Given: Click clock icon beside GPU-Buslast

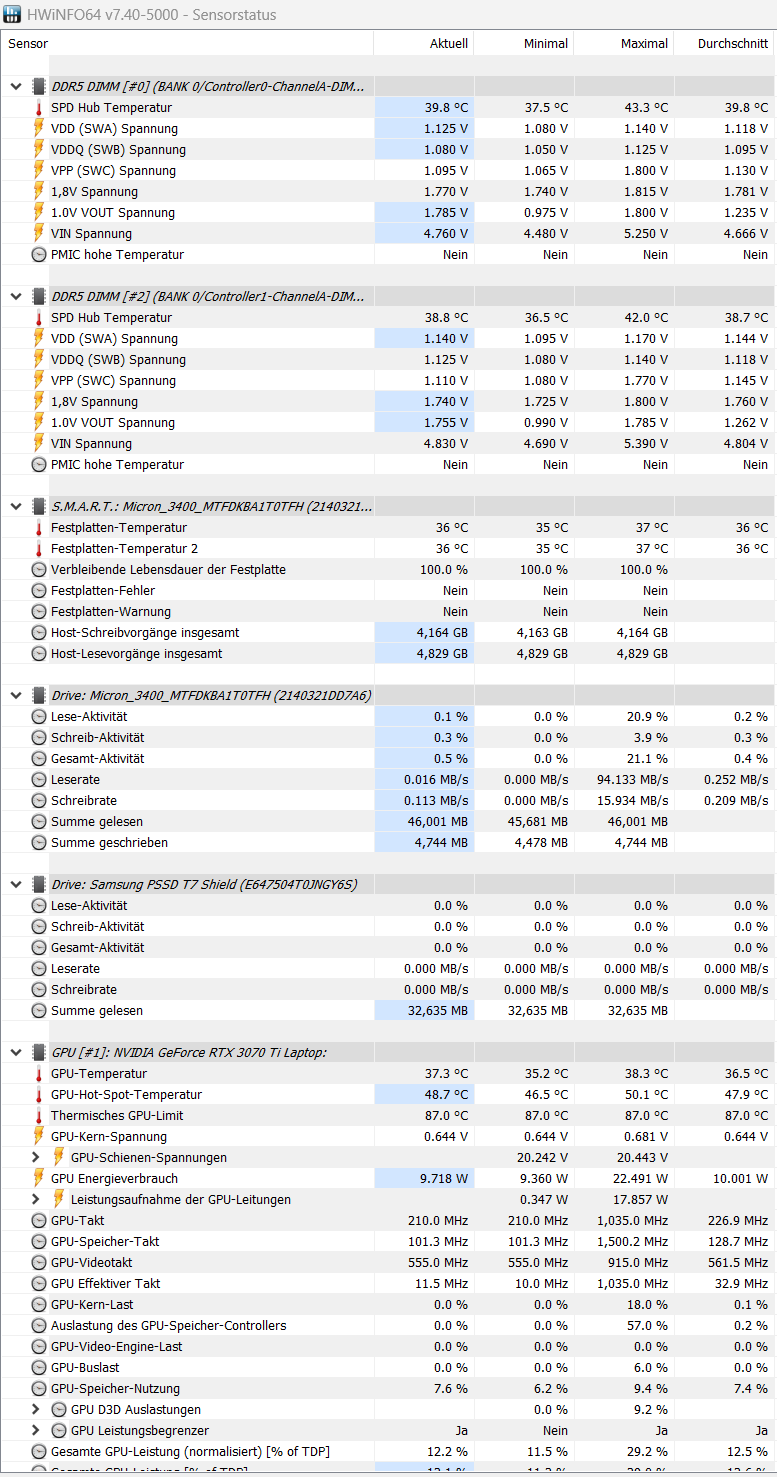Looking at the screenshot, I should point(39,1368).
